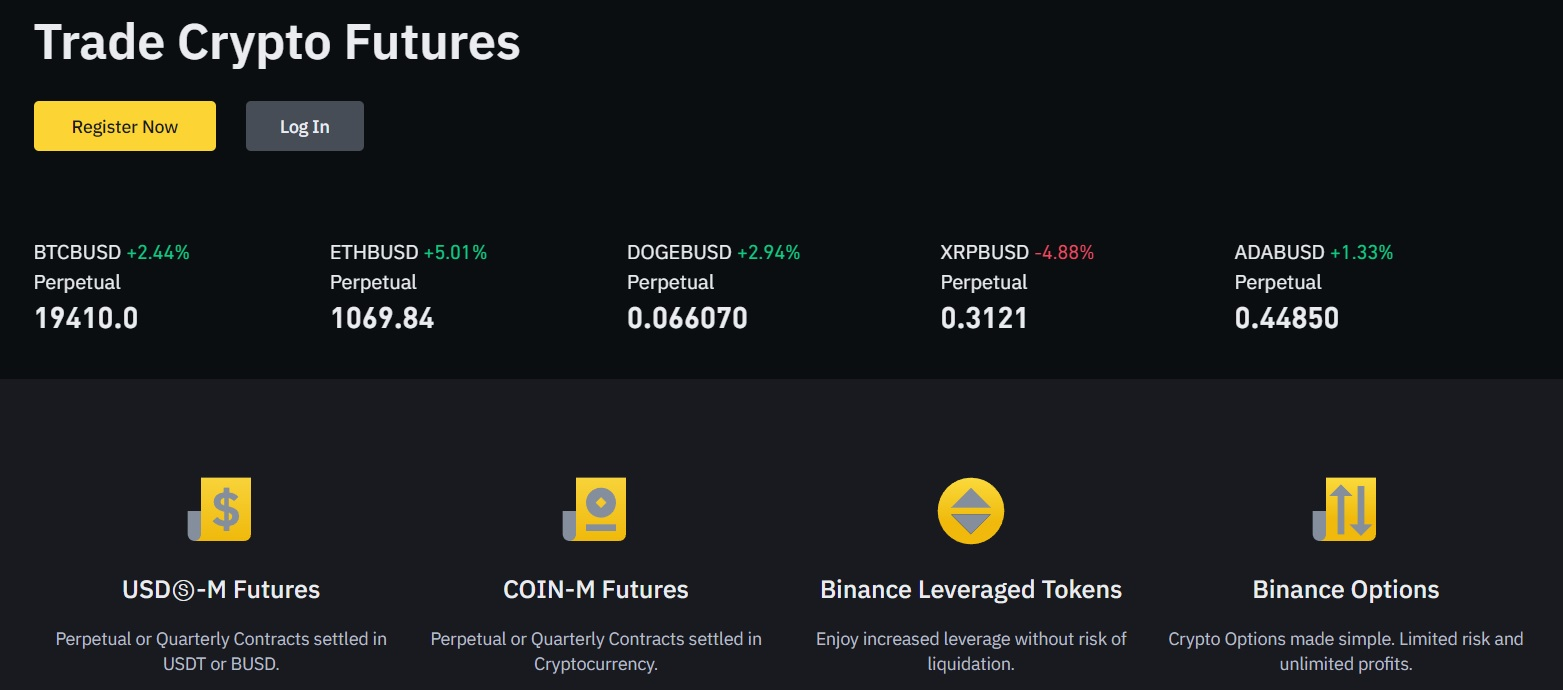Select the ADABUSD perpetual ticker
Screen dimensions: 1563x690
click(1314, 285)
